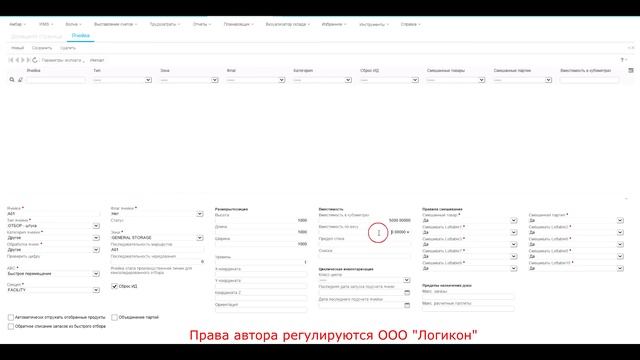The height and width of the screenshot is (360, 640).
Task: Open section dropdown showing FACILITY
Action: [x=96, y=290]
